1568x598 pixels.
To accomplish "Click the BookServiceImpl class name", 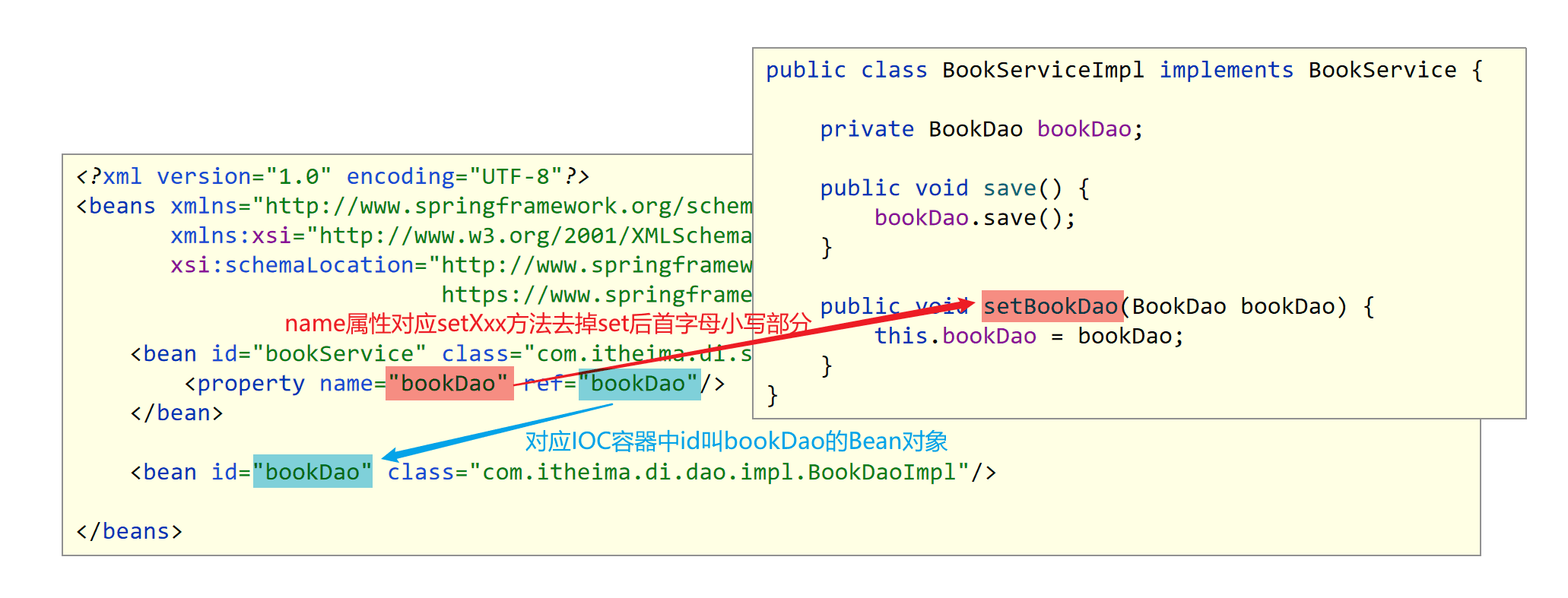I will tap(1043, 70).
